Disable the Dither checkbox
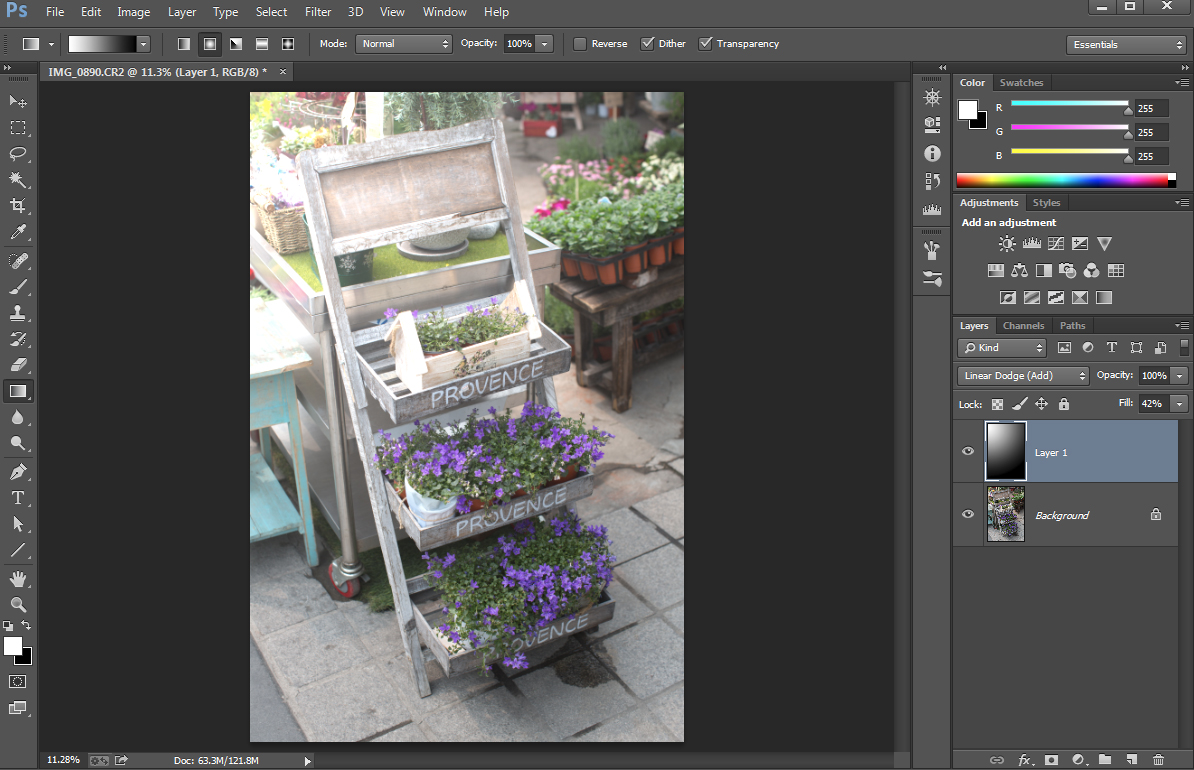The image size is (1194, 770). click(x=647, y=44)
